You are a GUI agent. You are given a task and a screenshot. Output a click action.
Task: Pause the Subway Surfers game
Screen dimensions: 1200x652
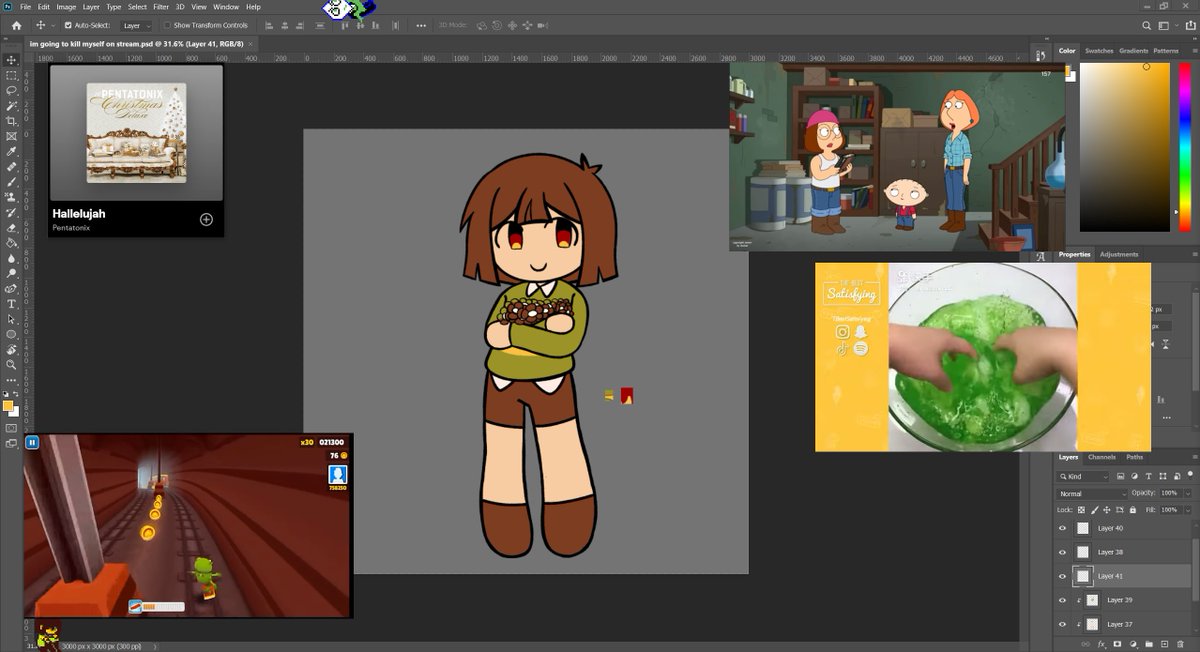click(x=32, y=442)
